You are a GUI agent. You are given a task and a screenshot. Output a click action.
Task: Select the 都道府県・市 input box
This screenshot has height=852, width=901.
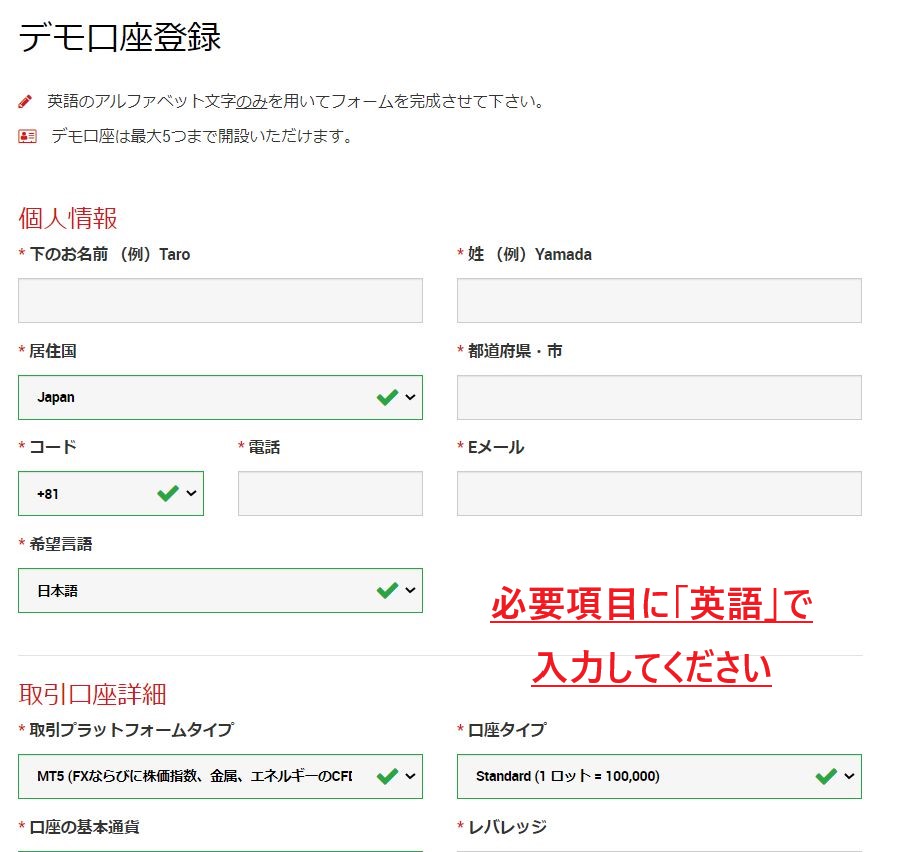(659, 397)
